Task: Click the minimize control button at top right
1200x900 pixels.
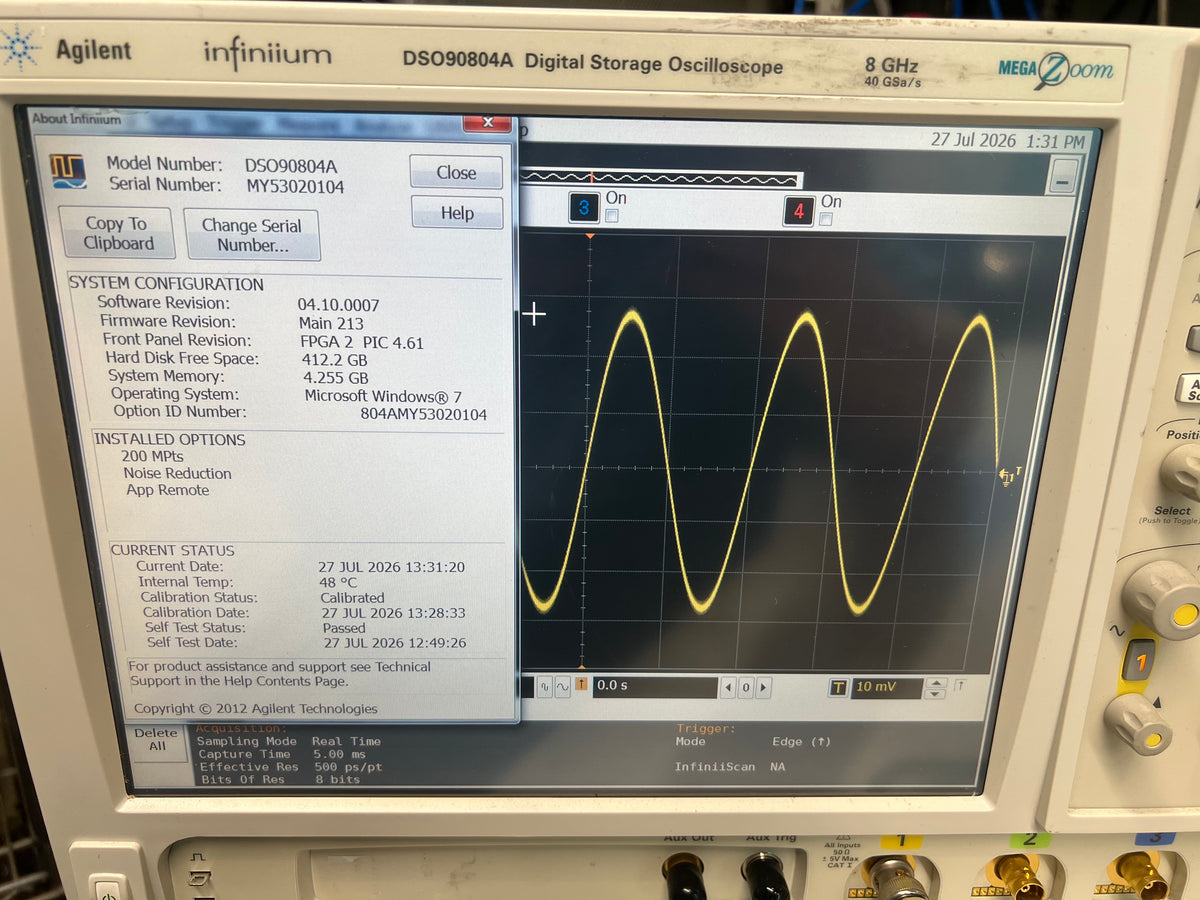Action: pyautogui.click(x=1063, y=177)
